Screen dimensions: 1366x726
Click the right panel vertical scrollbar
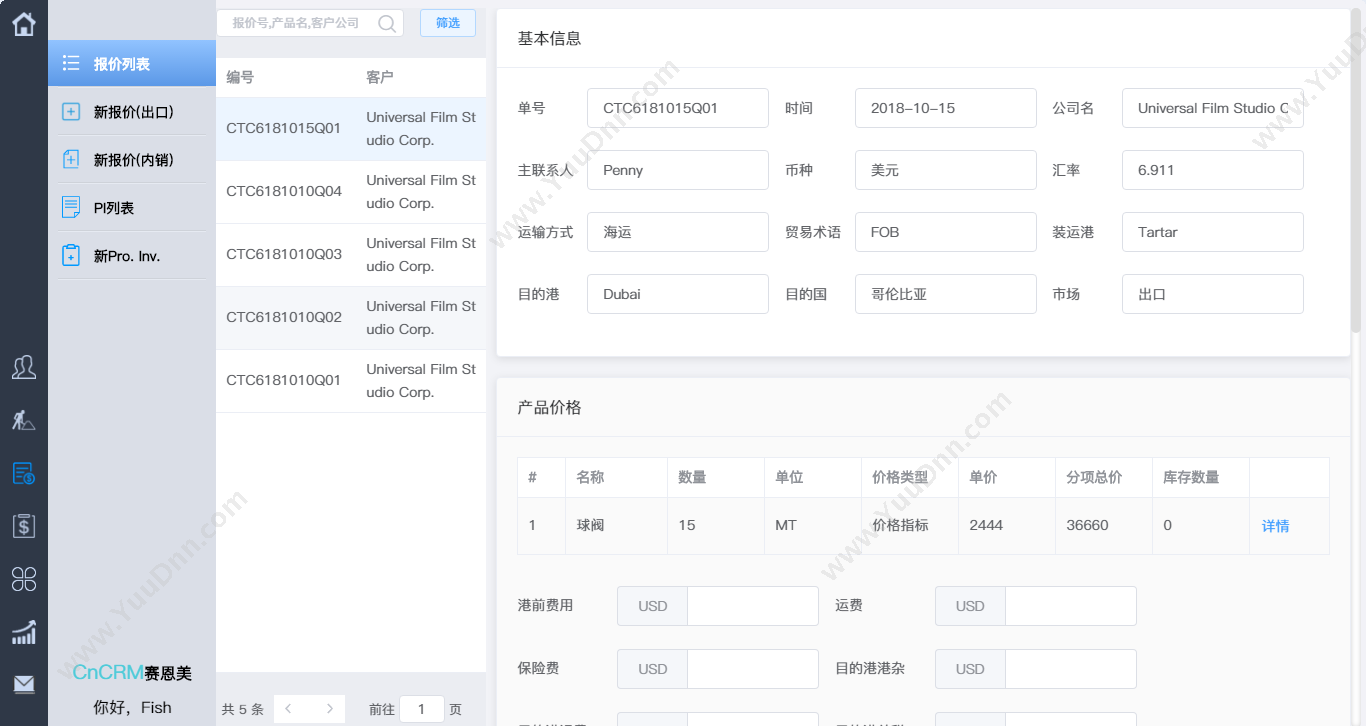tap(1356, 170)
